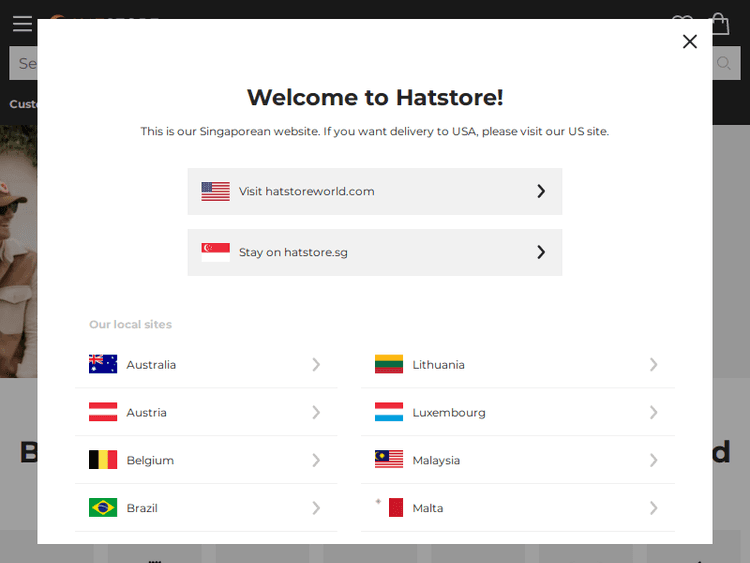Click chevron arrow on Visit hatstoreworld.com

(540, 191)
